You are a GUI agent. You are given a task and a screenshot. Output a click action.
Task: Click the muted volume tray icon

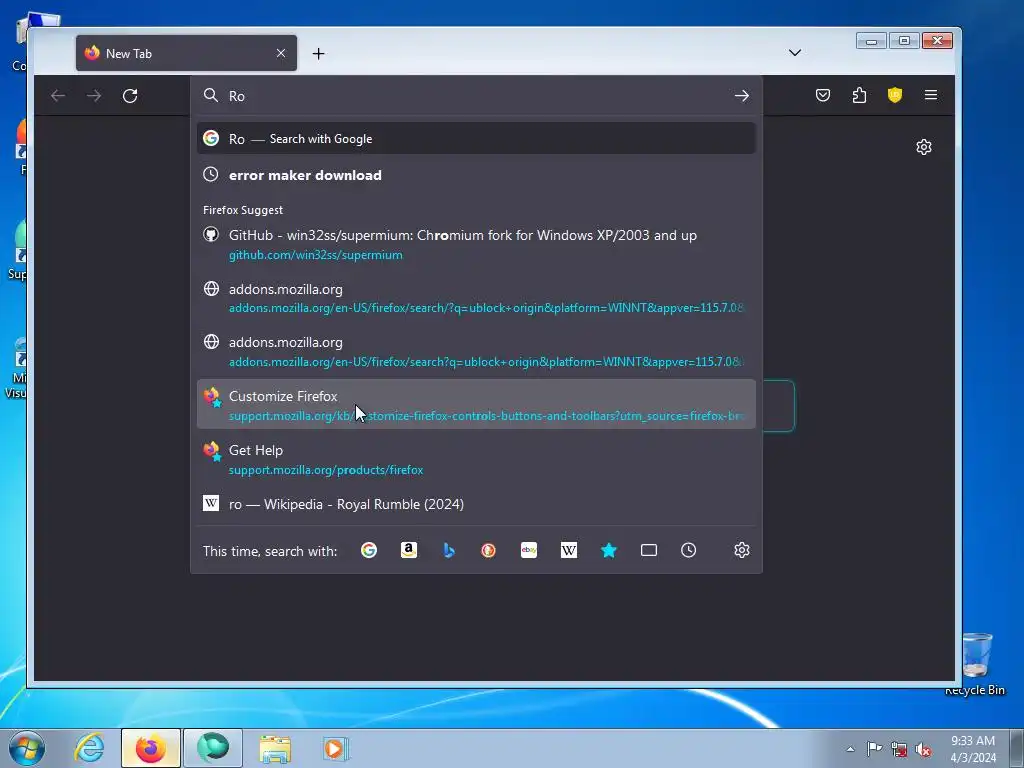(x=923, y=749)
